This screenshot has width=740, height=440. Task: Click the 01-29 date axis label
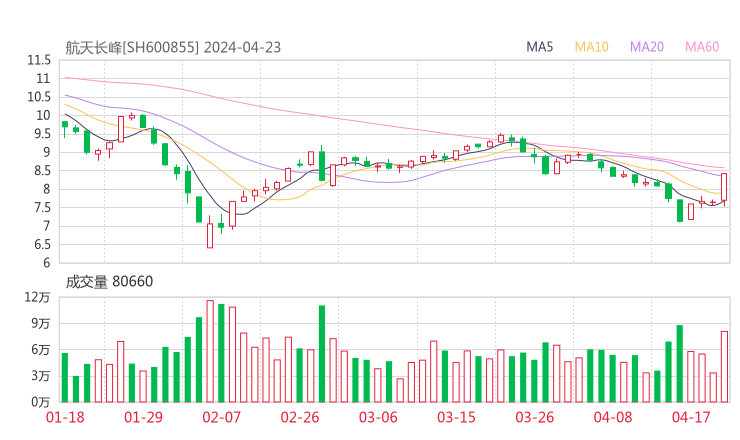(143, 417)
